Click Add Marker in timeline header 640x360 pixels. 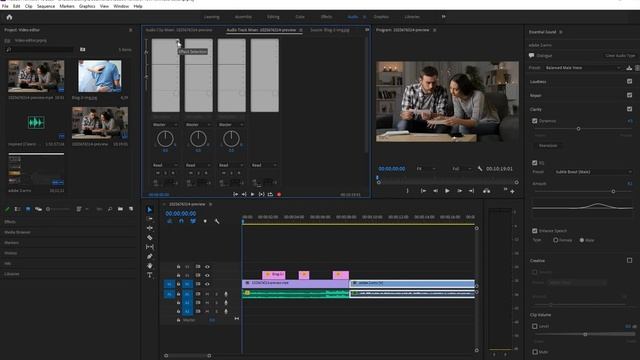coord(205,221)
